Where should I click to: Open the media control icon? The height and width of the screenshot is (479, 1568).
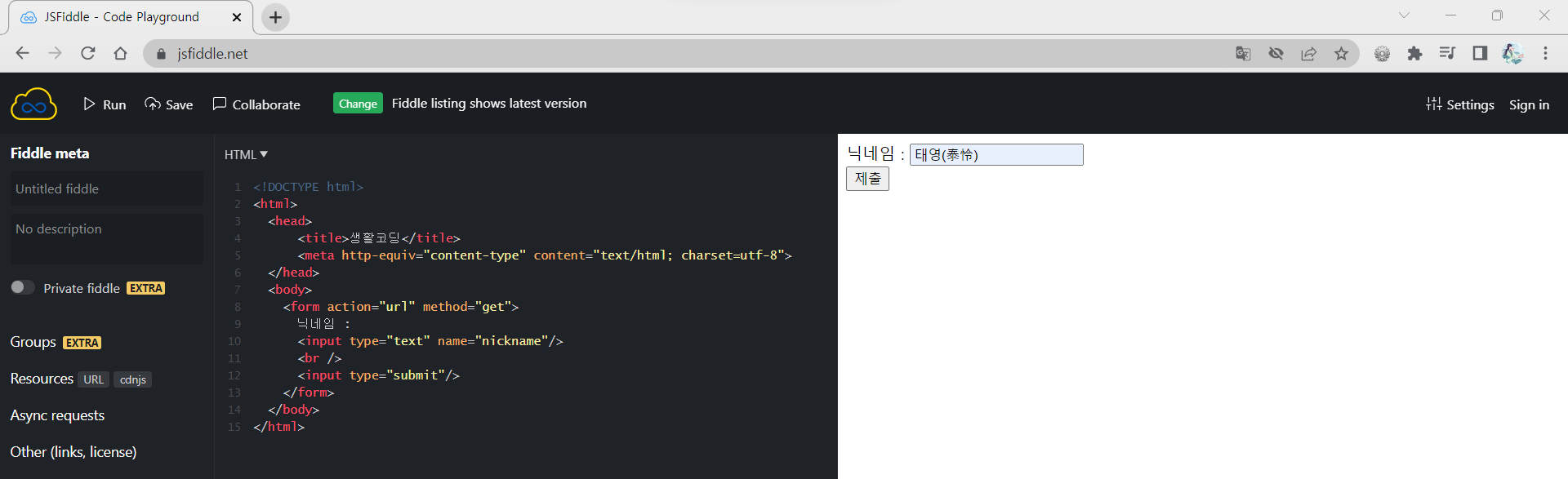pos(1447,53)
